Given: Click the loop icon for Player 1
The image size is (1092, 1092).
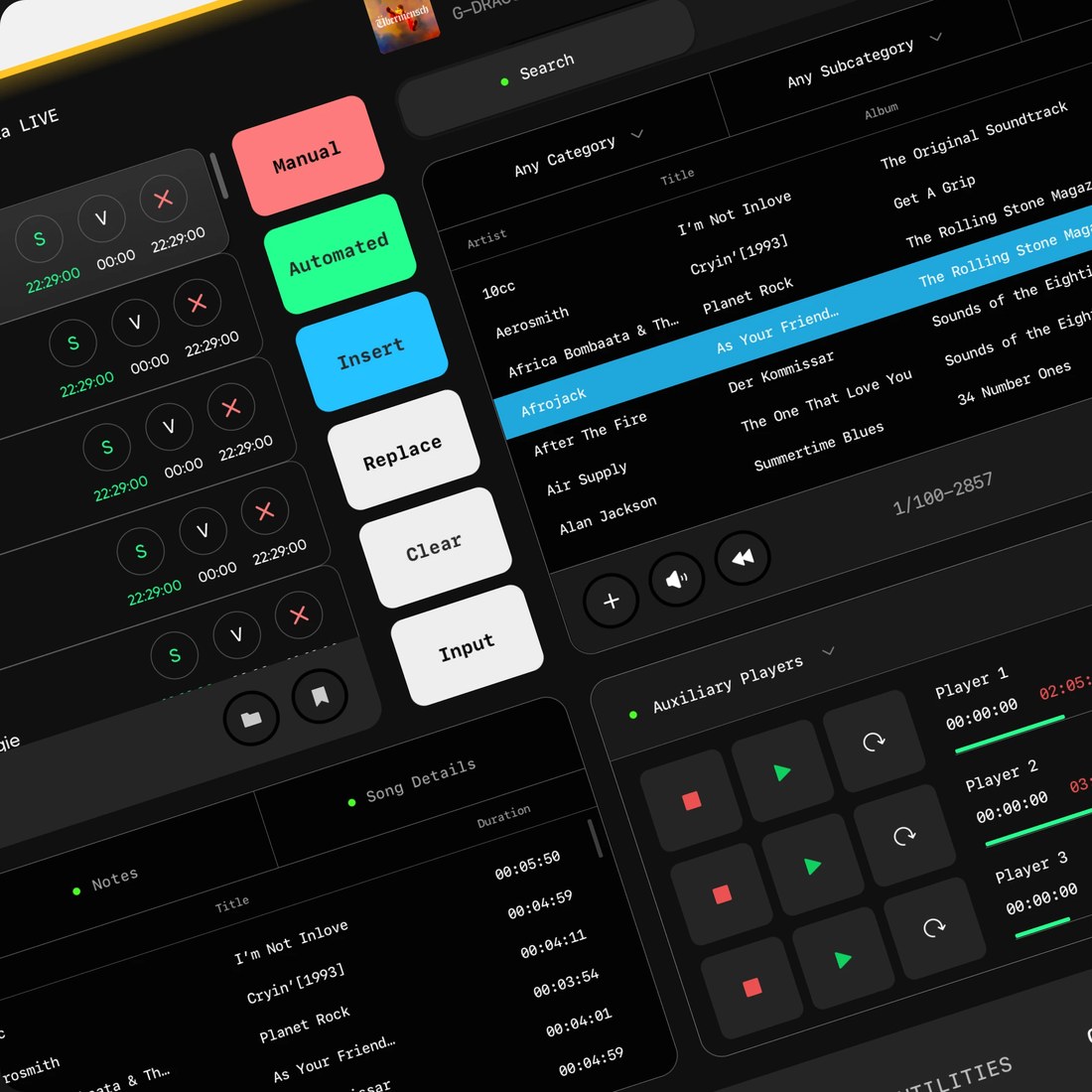Looking at the screenshot, I should click(x=874, y=742).
